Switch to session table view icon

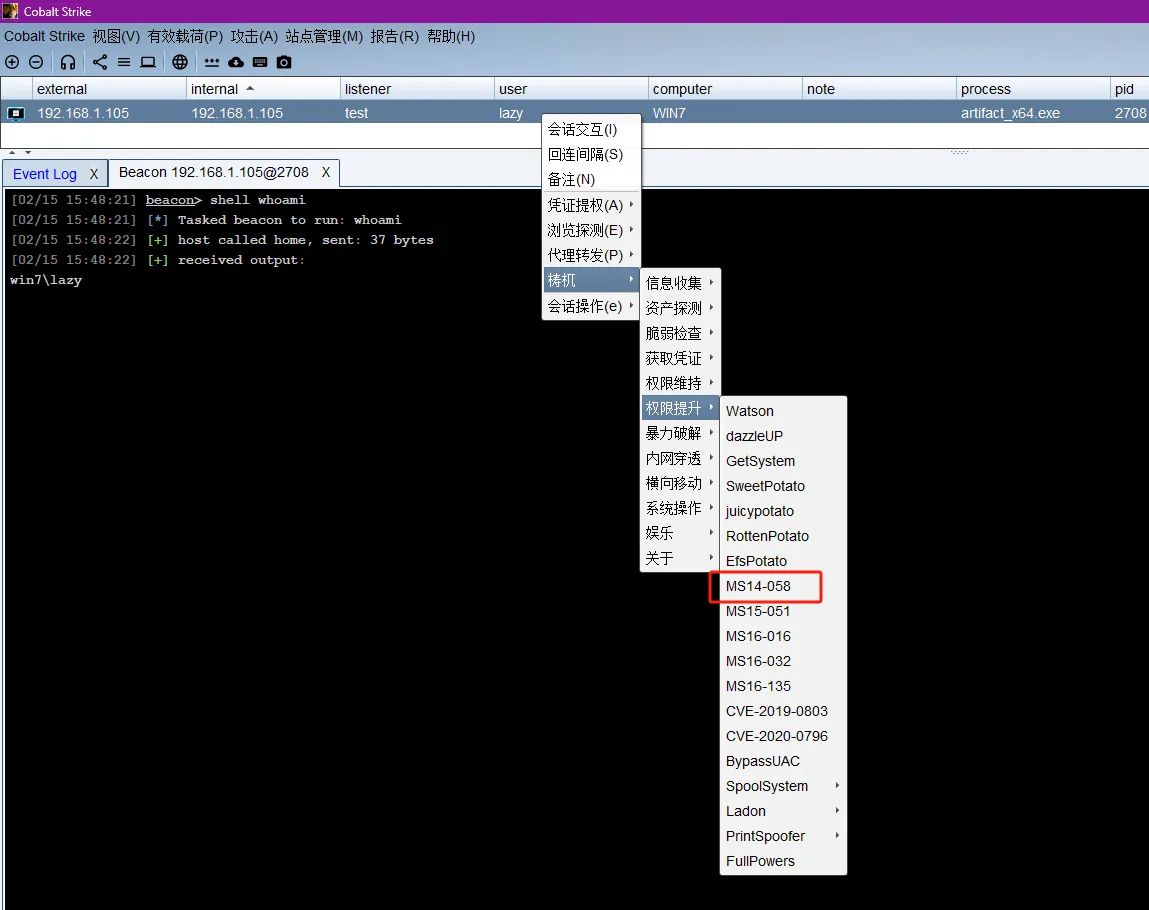point(124,62)
